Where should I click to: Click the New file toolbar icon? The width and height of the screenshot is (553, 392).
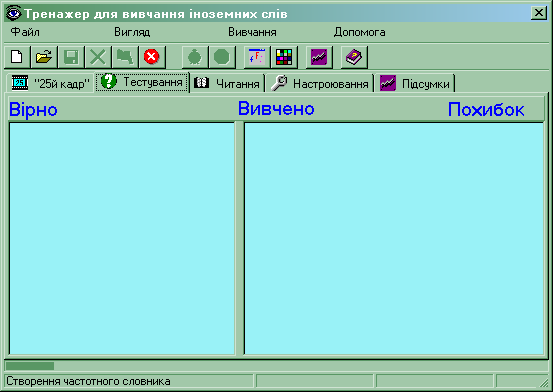pos(17,57)
